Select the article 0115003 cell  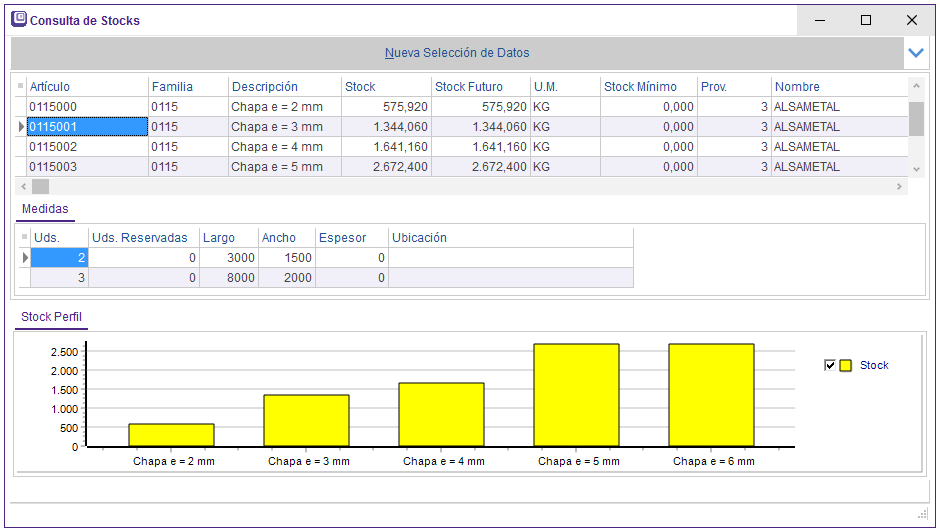(x=87, y=167)
